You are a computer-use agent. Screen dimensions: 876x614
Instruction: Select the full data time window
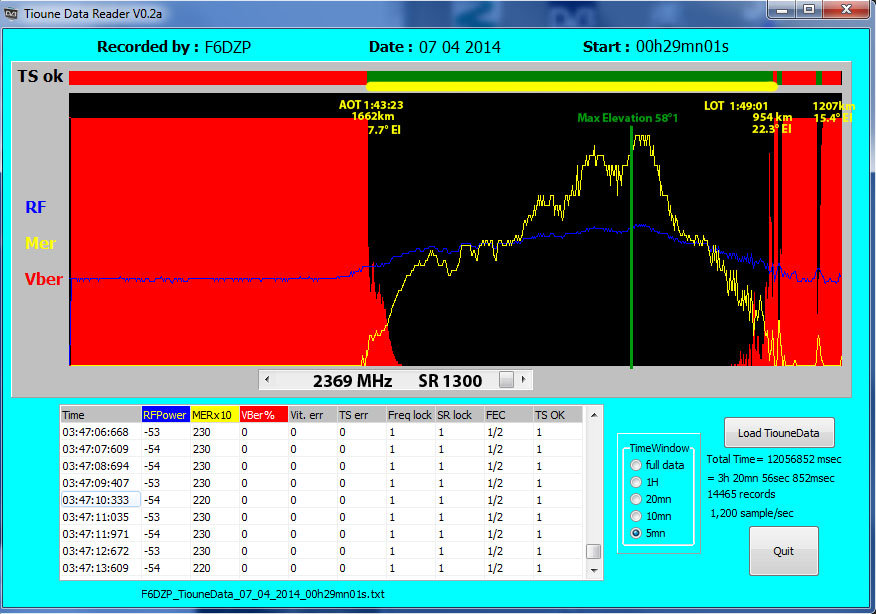click(x=637, y=465)
